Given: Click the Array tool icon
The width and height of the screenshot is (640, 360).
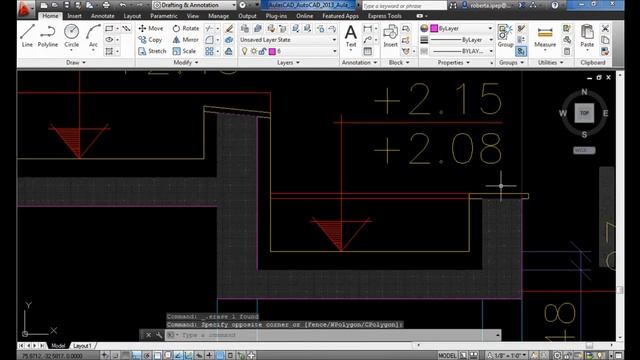Looking at the screenshot, I should click(209, 51).
